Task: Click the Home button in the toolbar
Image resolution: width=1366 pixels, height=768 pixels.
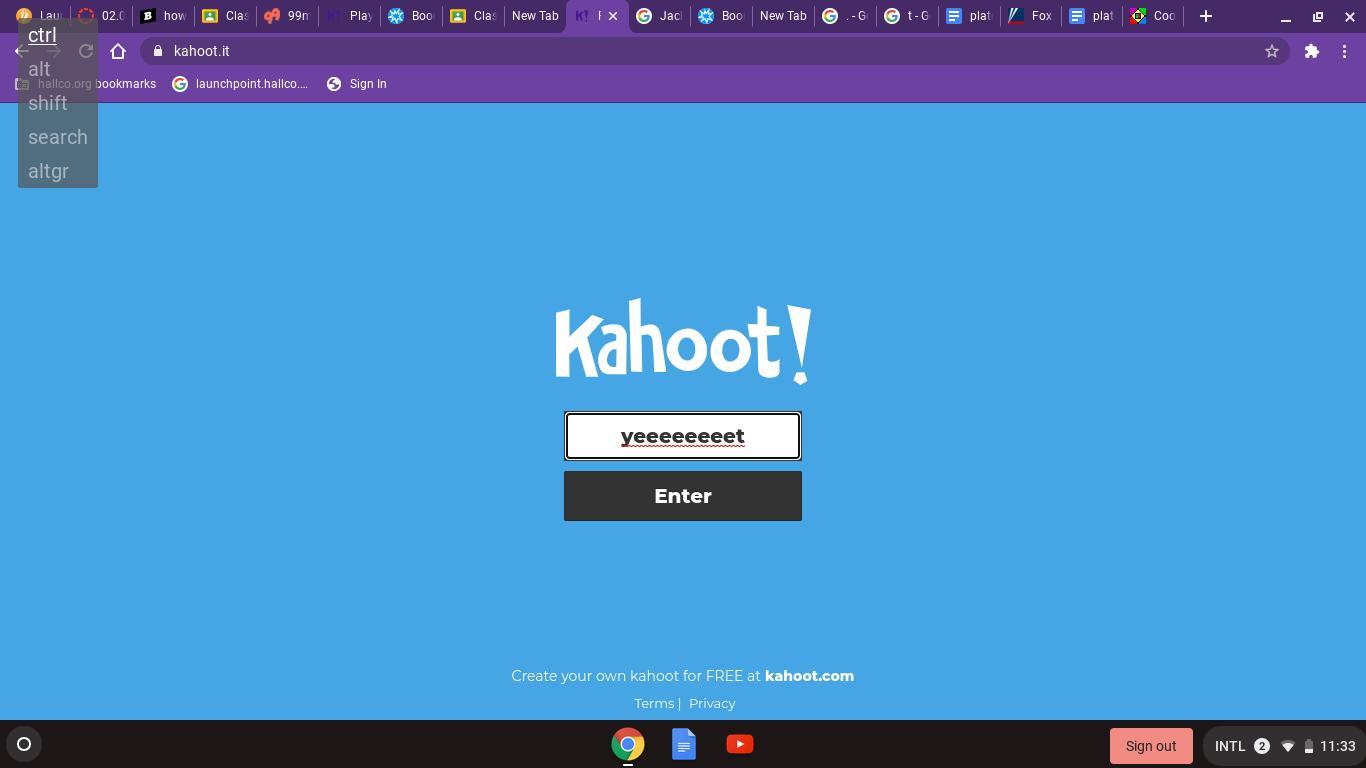Action: click(x=118, y=51)
